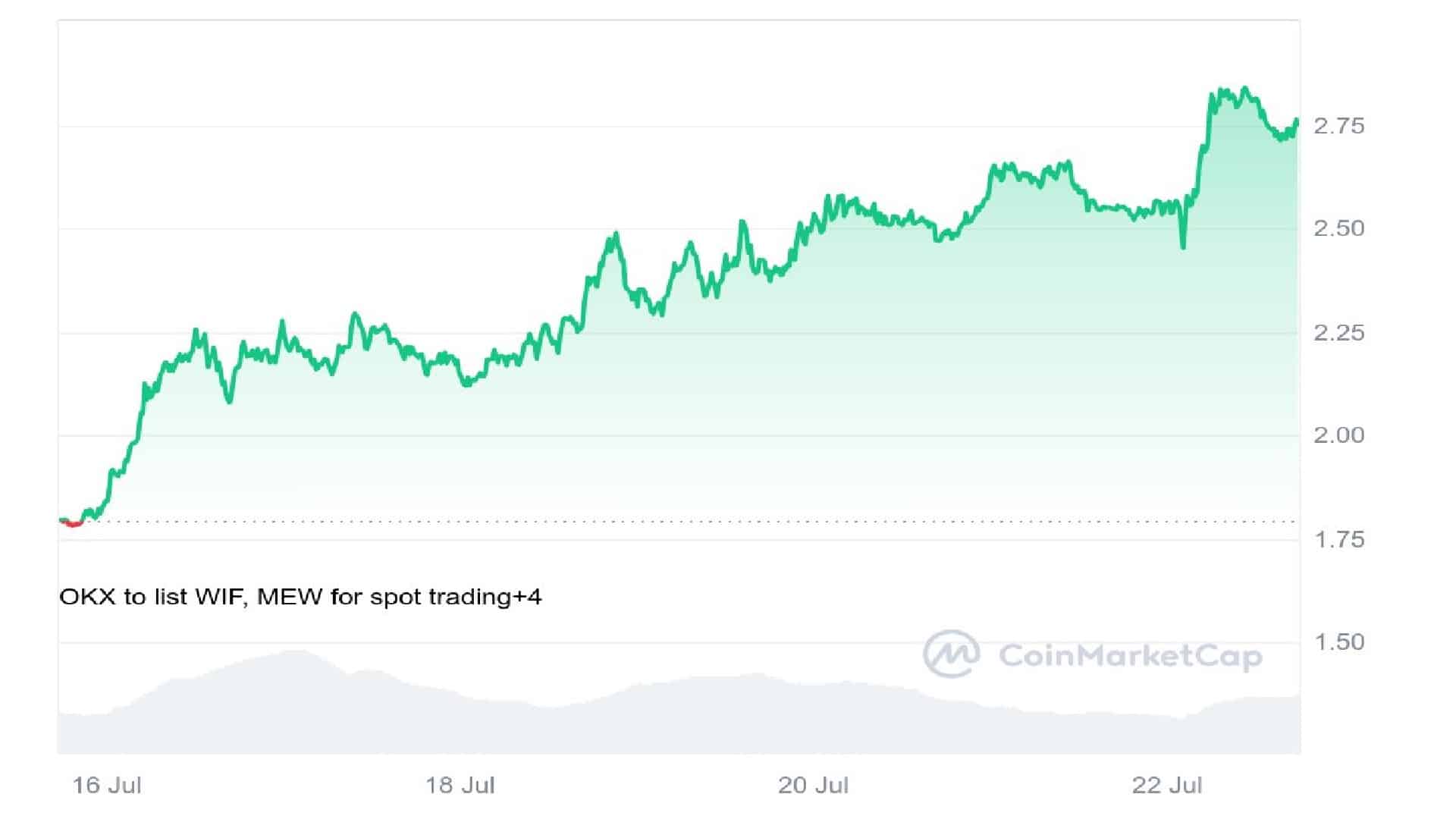The height and width of the screenshot is (819, 1456).
Task: Click the red segment of the price line
Action: pos(74,523)
